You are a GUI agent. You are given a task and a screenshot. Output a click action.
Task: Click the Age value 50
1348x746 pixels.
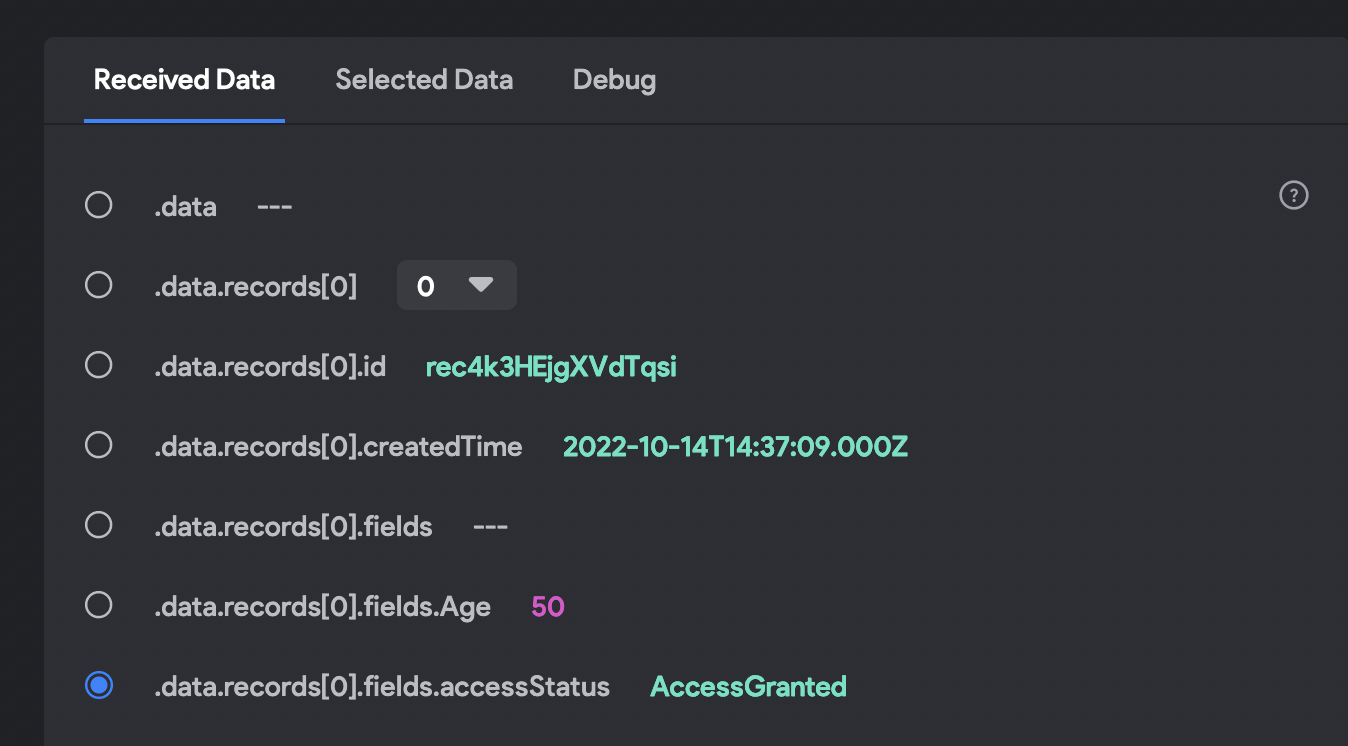pyautogui.click(x=548, y=606)
